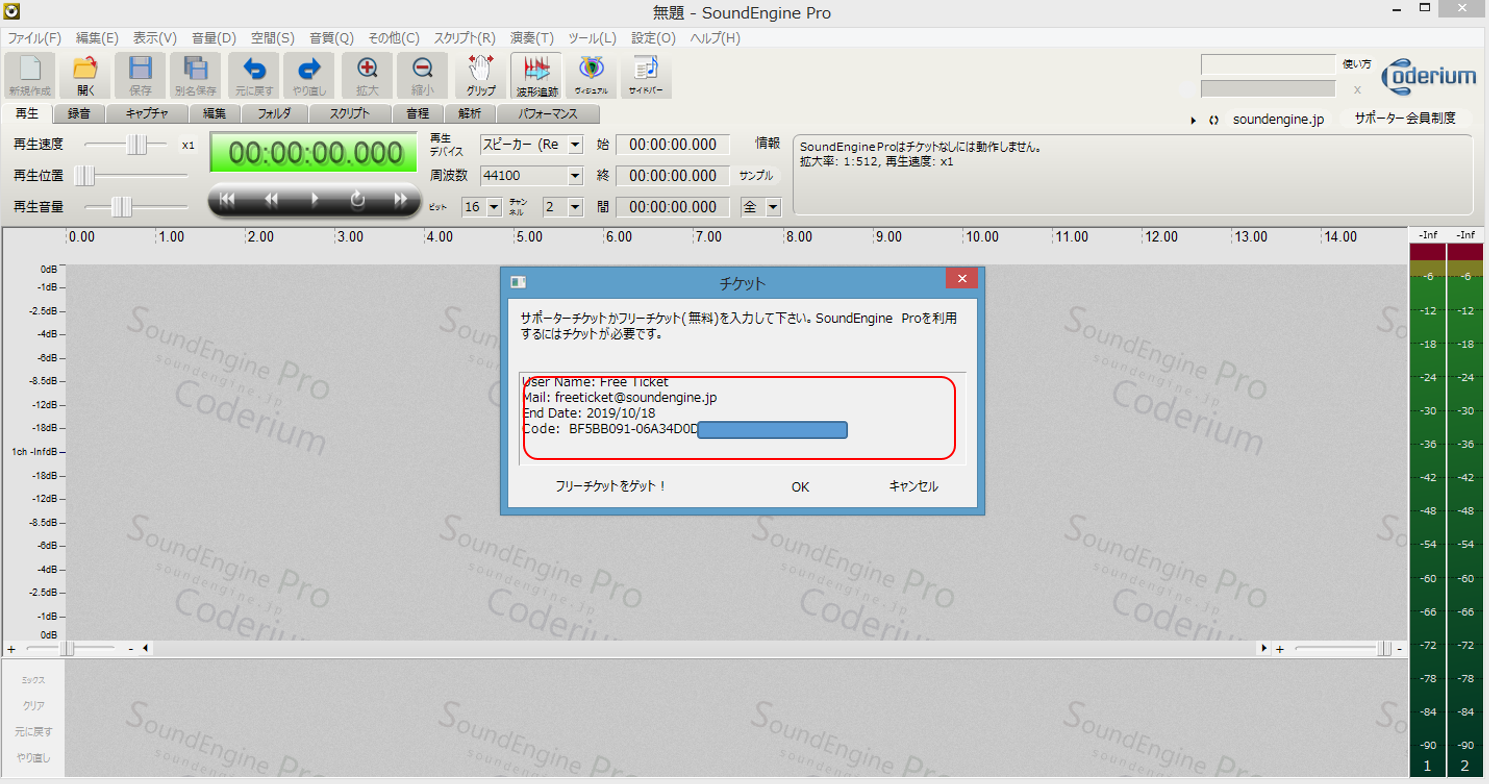Confirm the ticket with OK
This screenshot has height=784, width=1489.
point(800,487)
